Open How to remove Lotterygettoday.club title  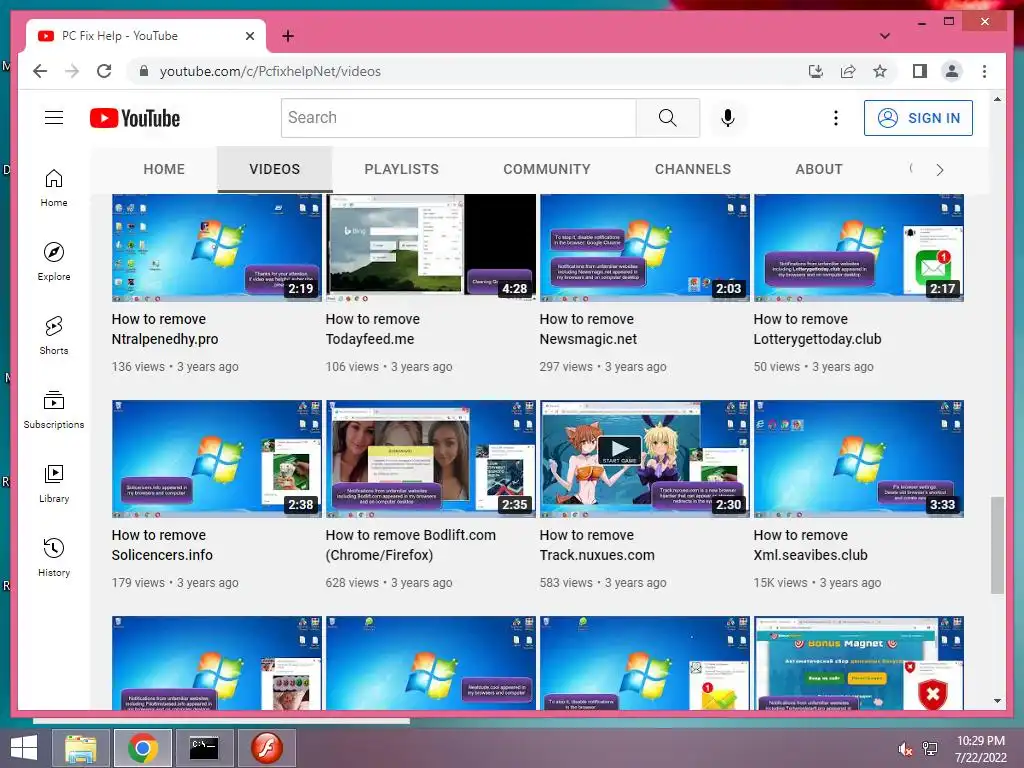[818, 329]
